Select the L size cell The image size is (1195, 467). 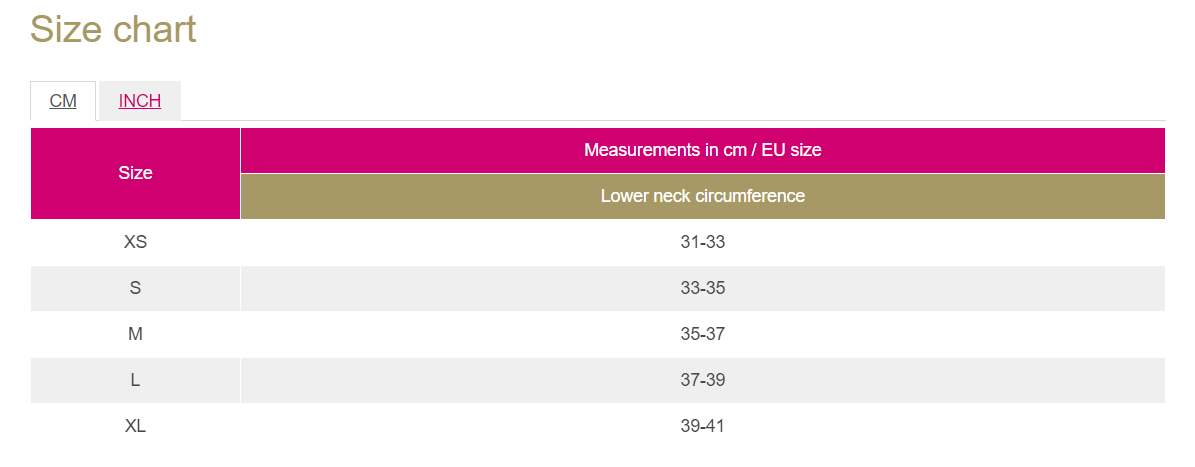coord(135,380)
